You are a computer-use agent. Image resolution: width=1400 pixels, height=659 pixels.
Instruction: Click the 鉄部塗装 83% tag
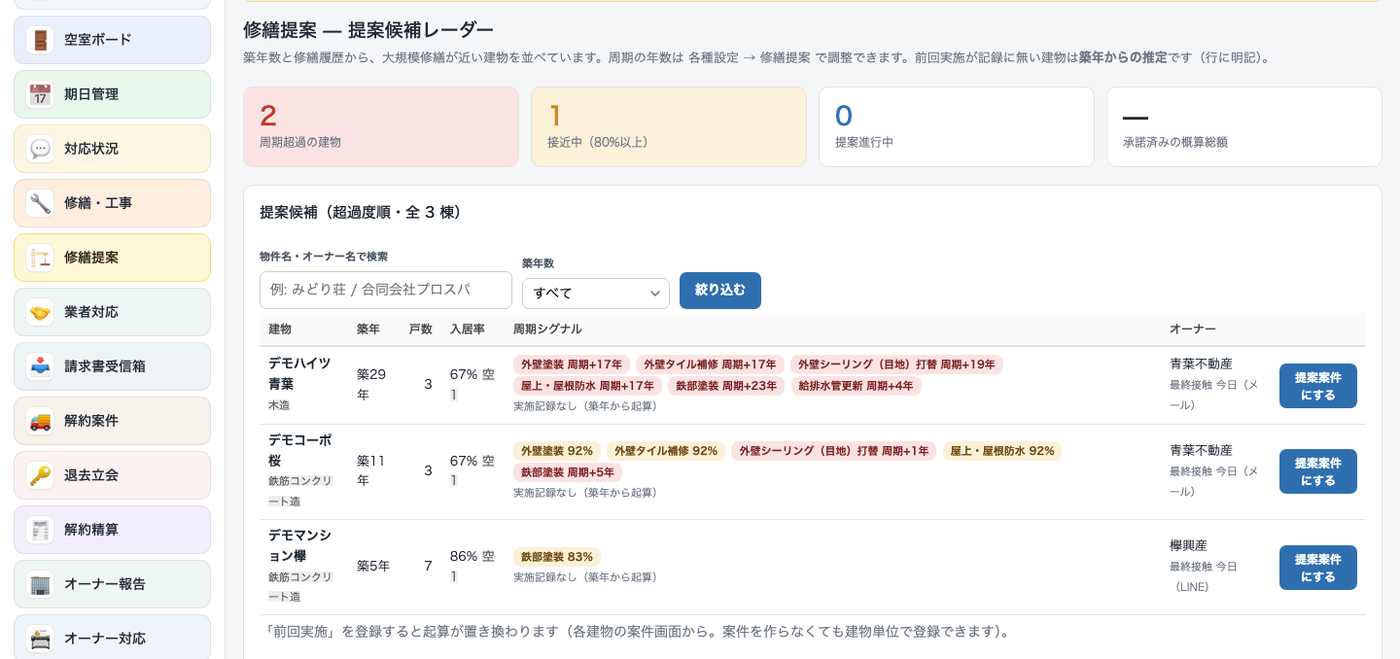tap(557, 557)
